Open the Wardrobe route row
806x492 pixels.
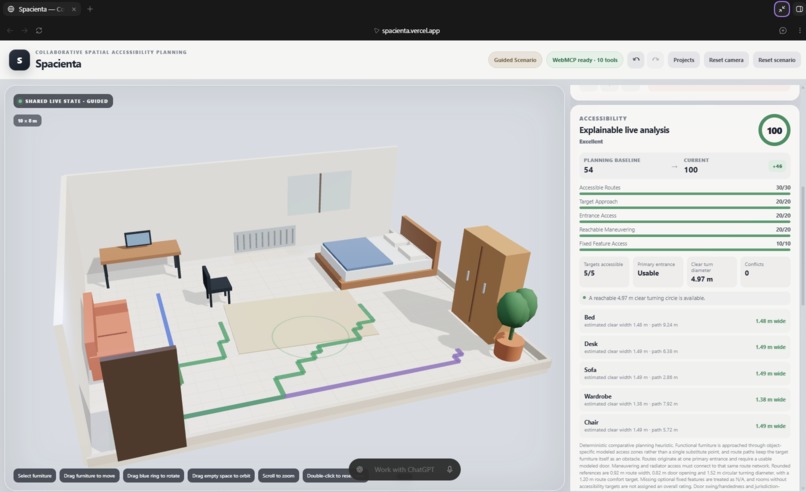[x=685, y=399]
